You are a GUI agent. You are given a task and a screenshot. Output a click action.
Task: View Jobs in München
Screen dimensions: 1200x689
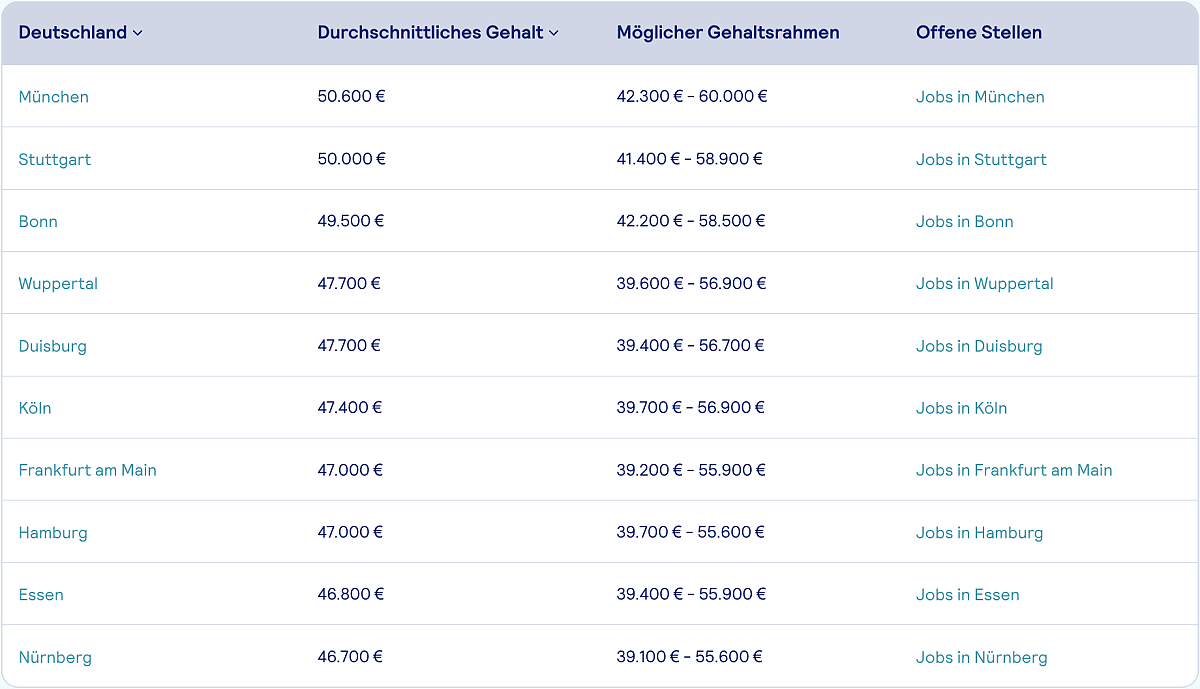pyautogui.click(x=980, y=97)
